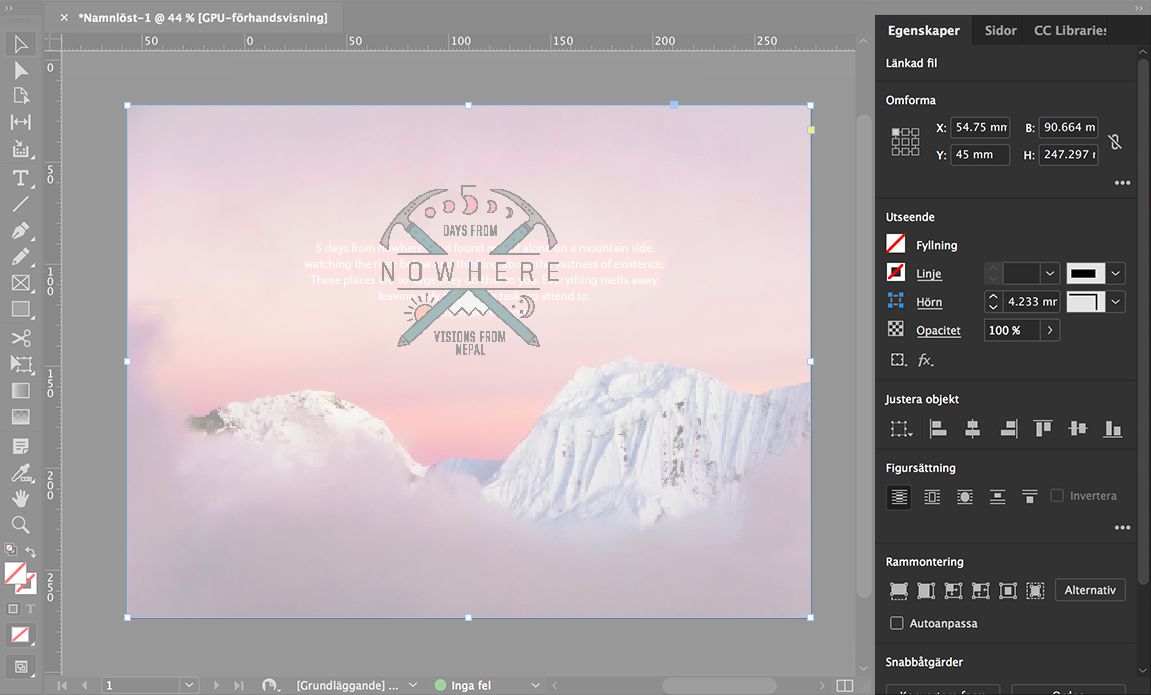Switch to the Sidor tab
Image resolution: width=1151 pixels, height=695 pixels.
pos(1001,30)
